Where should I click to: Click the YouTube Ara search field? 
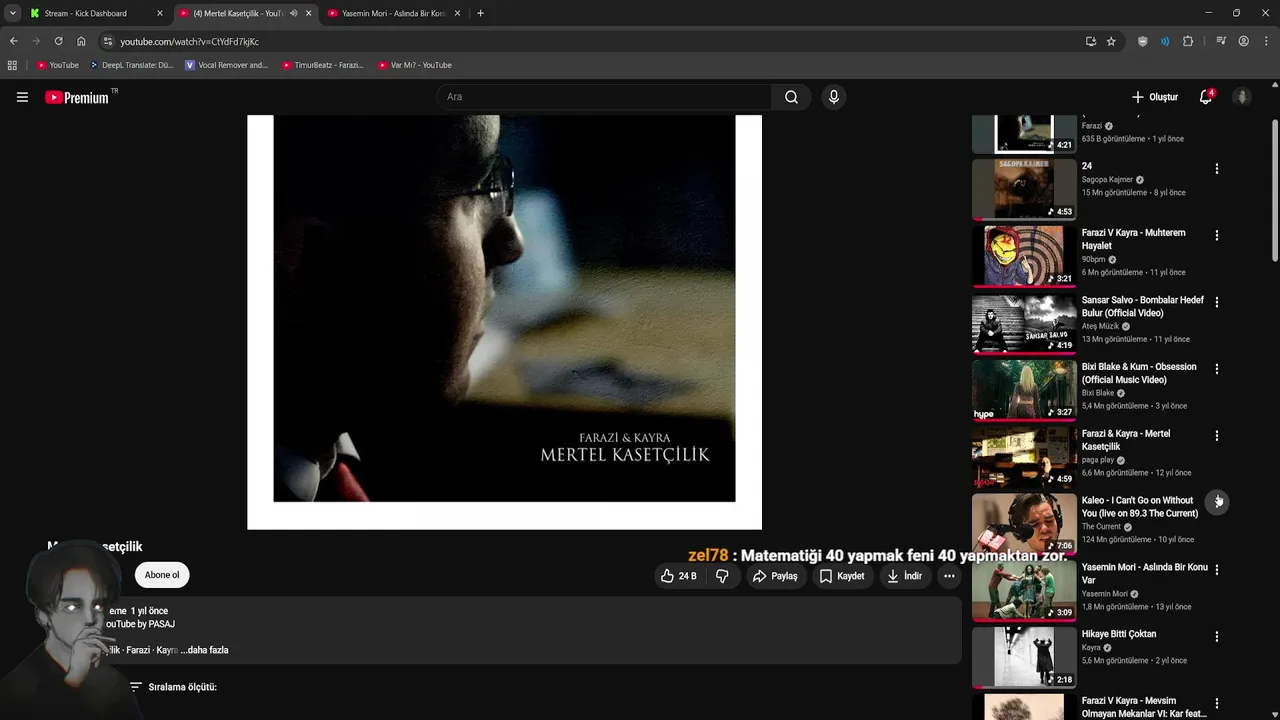(x=603, y=97)
